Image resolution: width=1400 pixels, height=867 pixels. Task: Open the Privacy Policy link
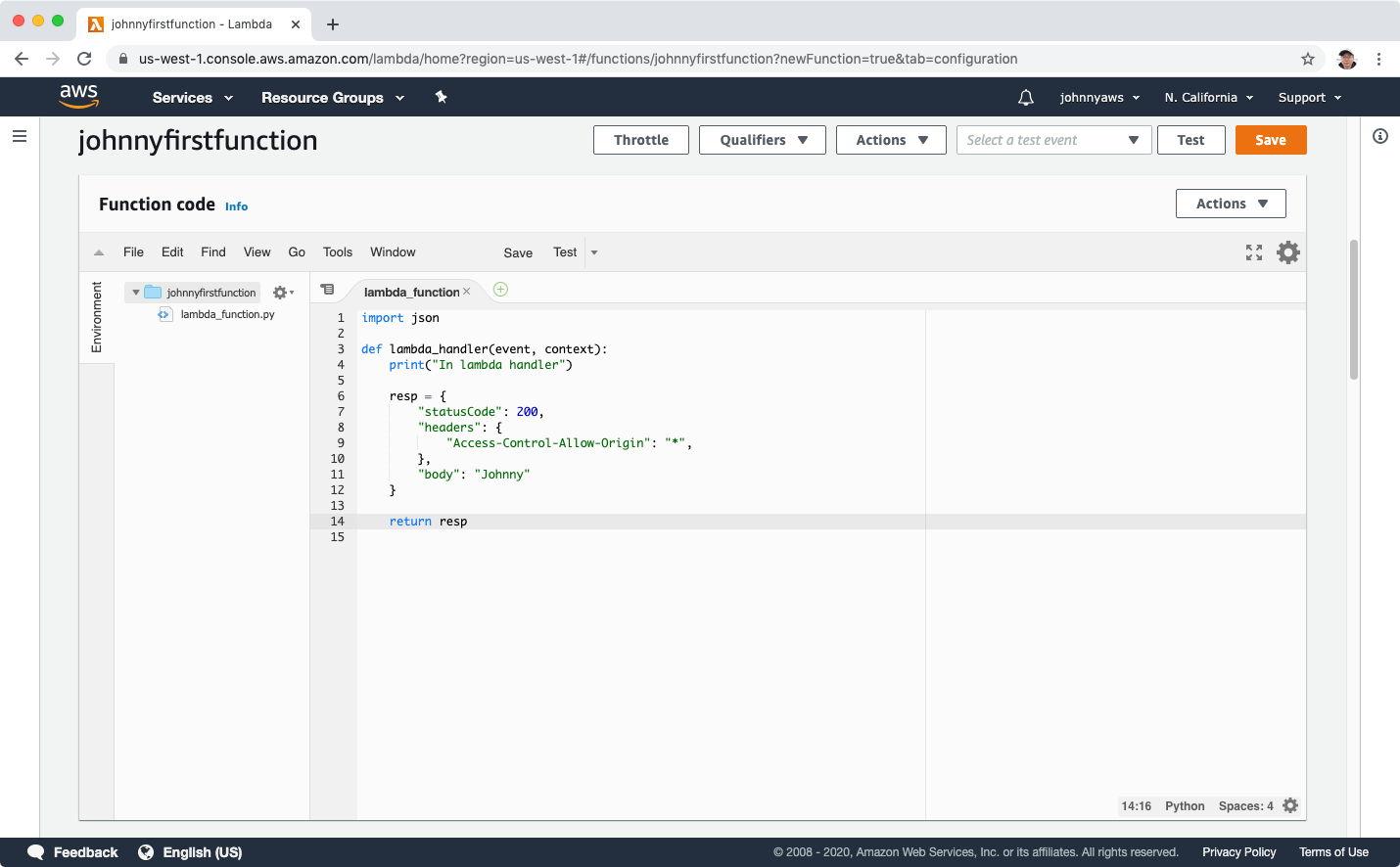pyautogui.click(x=1238, y=852)
